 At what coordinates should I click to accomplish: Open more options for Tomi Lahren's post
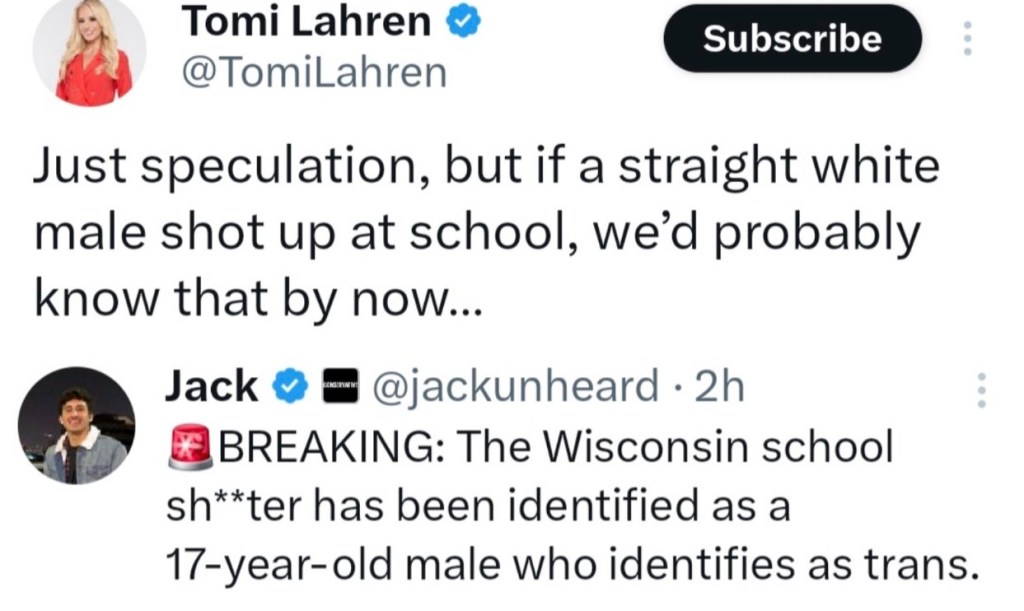[966, 39]
